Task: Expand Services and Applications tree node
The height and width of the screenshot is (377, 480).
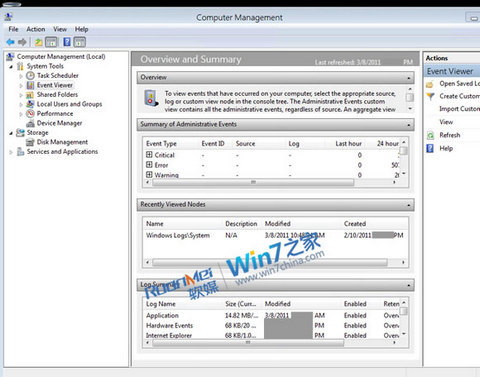Action: click(11, 152)
